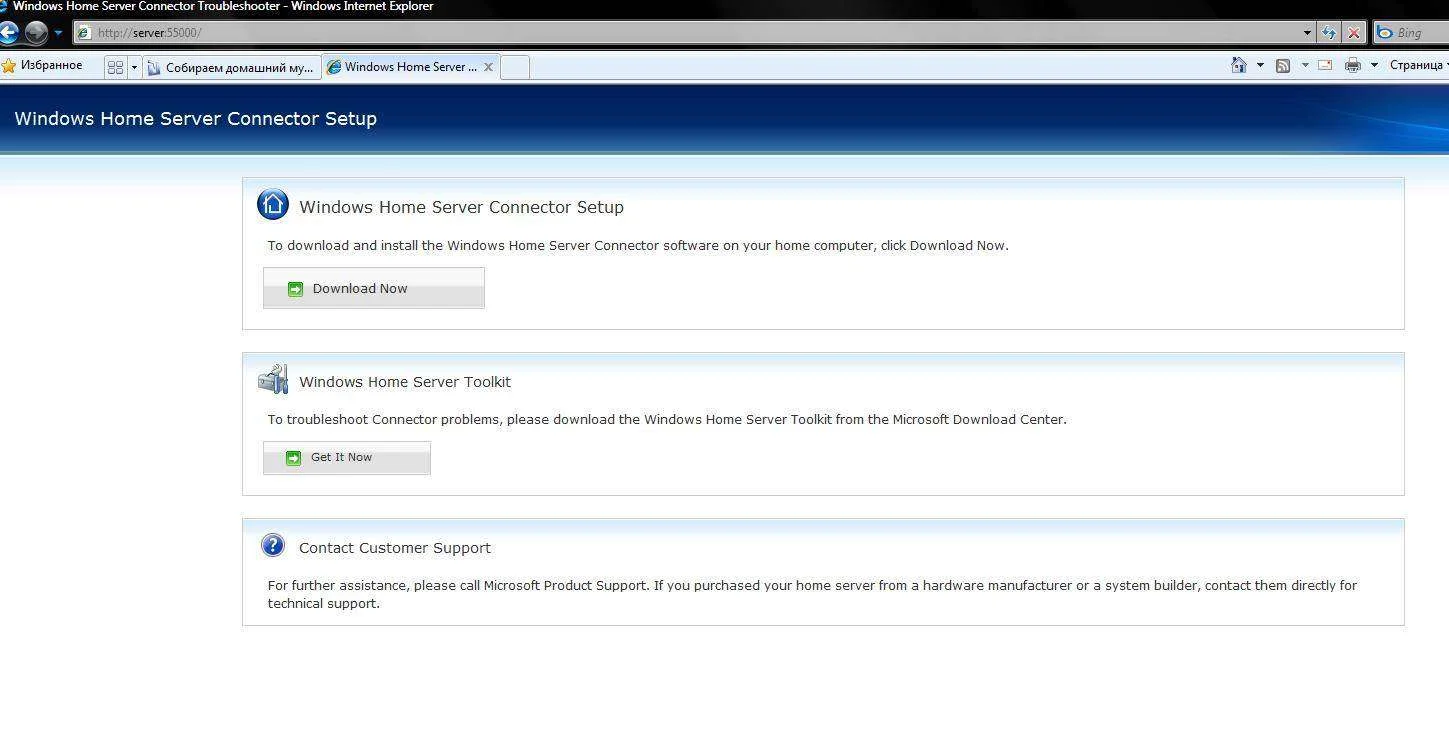The width and height of the screenshot is (1449, 744).
Task: Click the Bing search box
Action: click(1411, 33)
